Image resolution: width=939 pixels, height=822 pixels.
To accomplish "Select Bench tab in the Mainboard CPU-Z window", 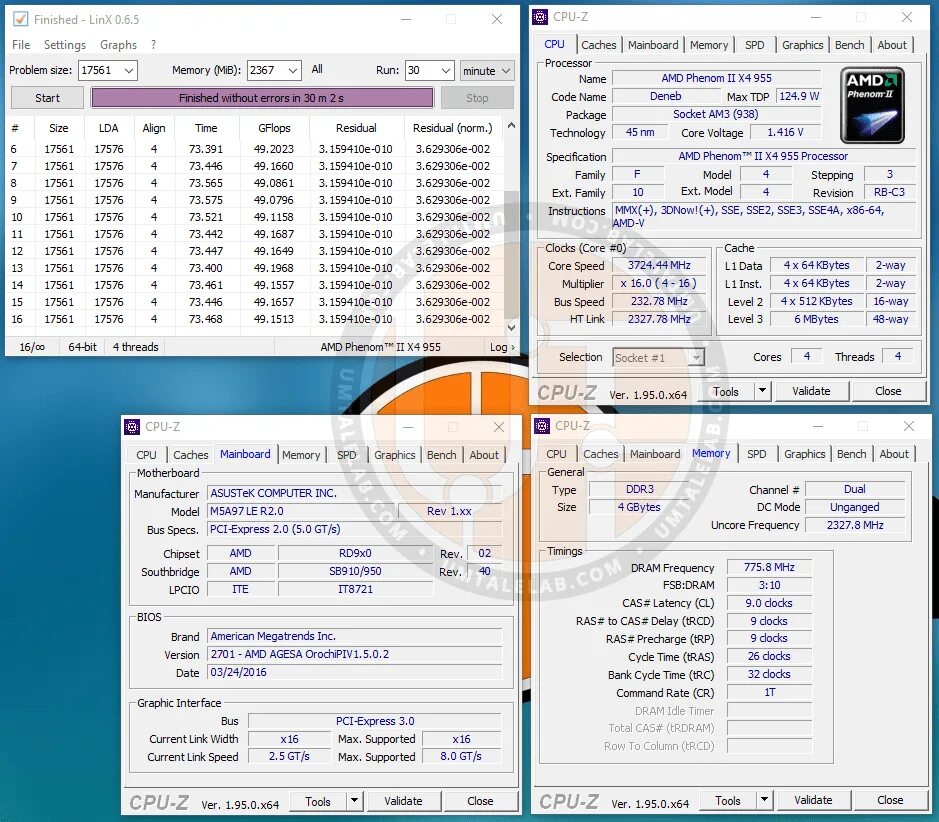I will tap(441, 455).
